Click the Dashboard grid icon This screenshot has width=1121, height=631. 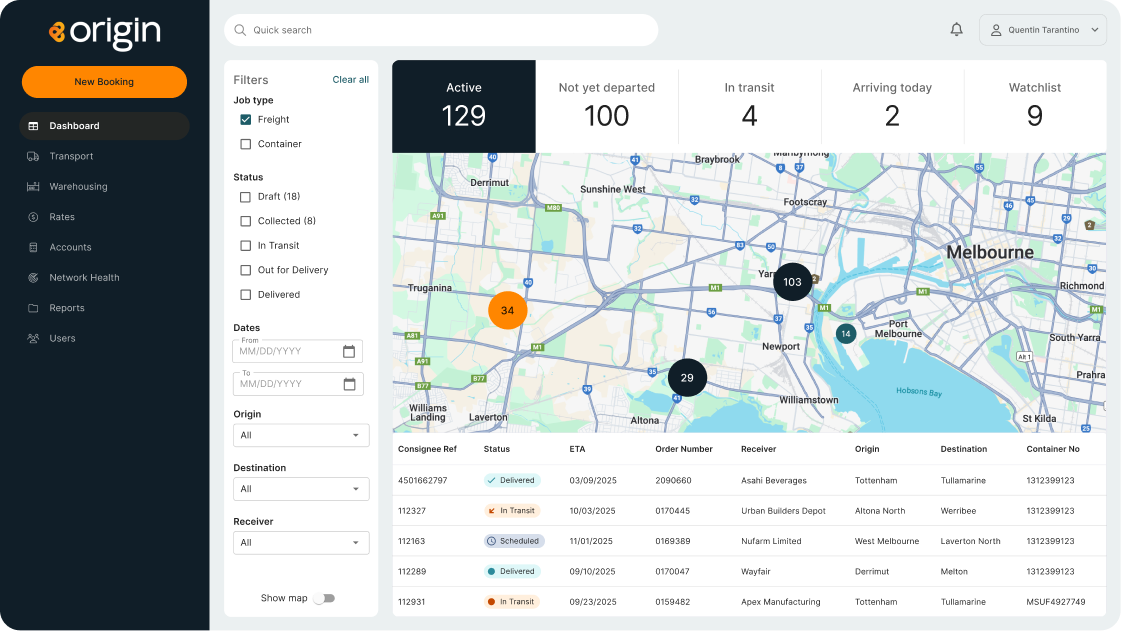coord(33,126)
